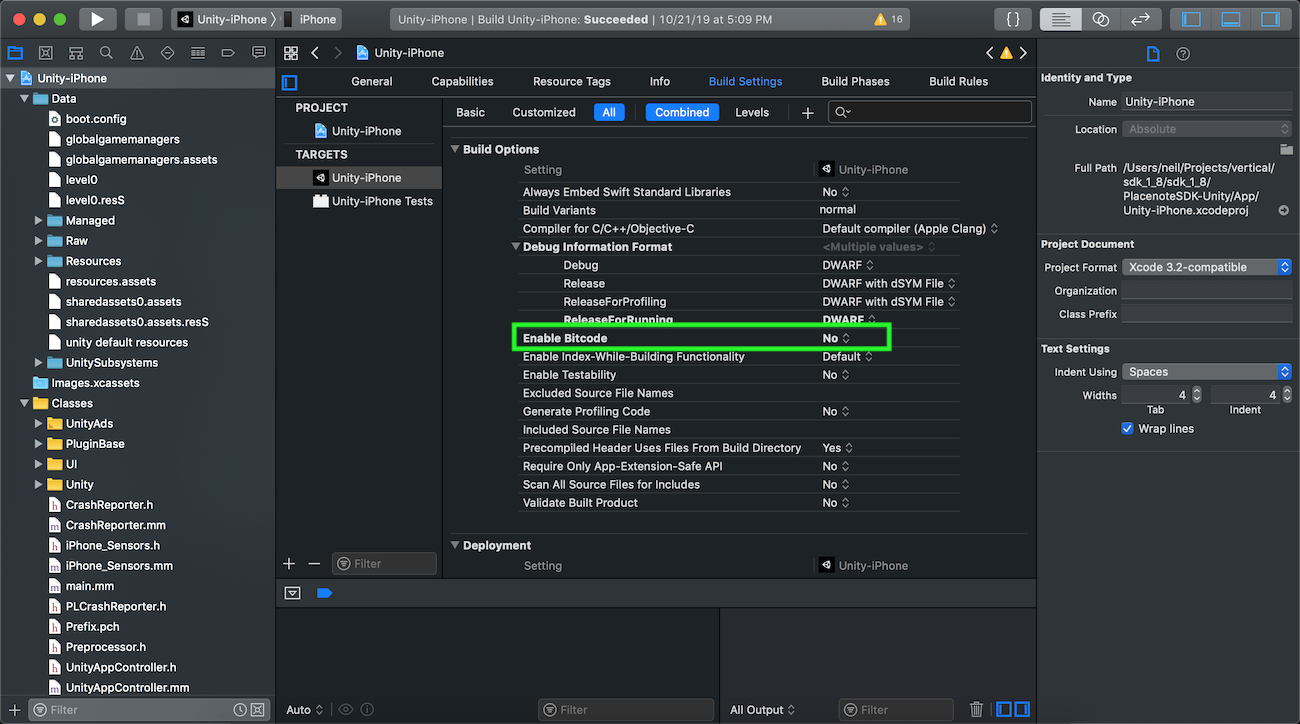The image size is (1300, 724).
Task: Show only the console pane
Action: pos(1022,709)
